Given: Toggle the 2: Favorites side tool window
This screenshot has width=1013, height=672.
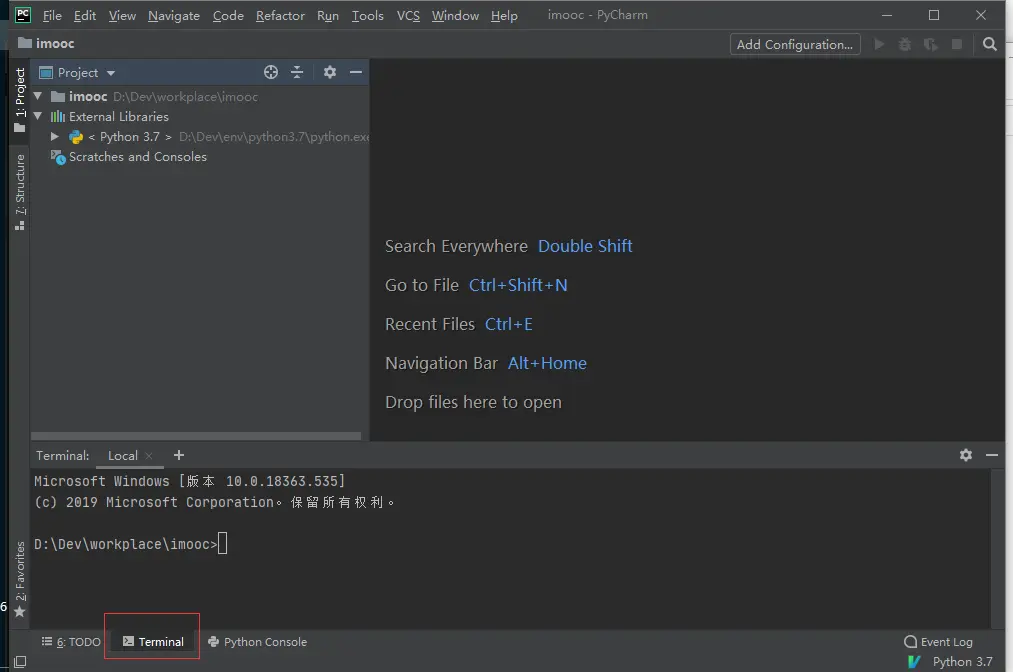Looking at the screenshot, I should coord(20,579).
